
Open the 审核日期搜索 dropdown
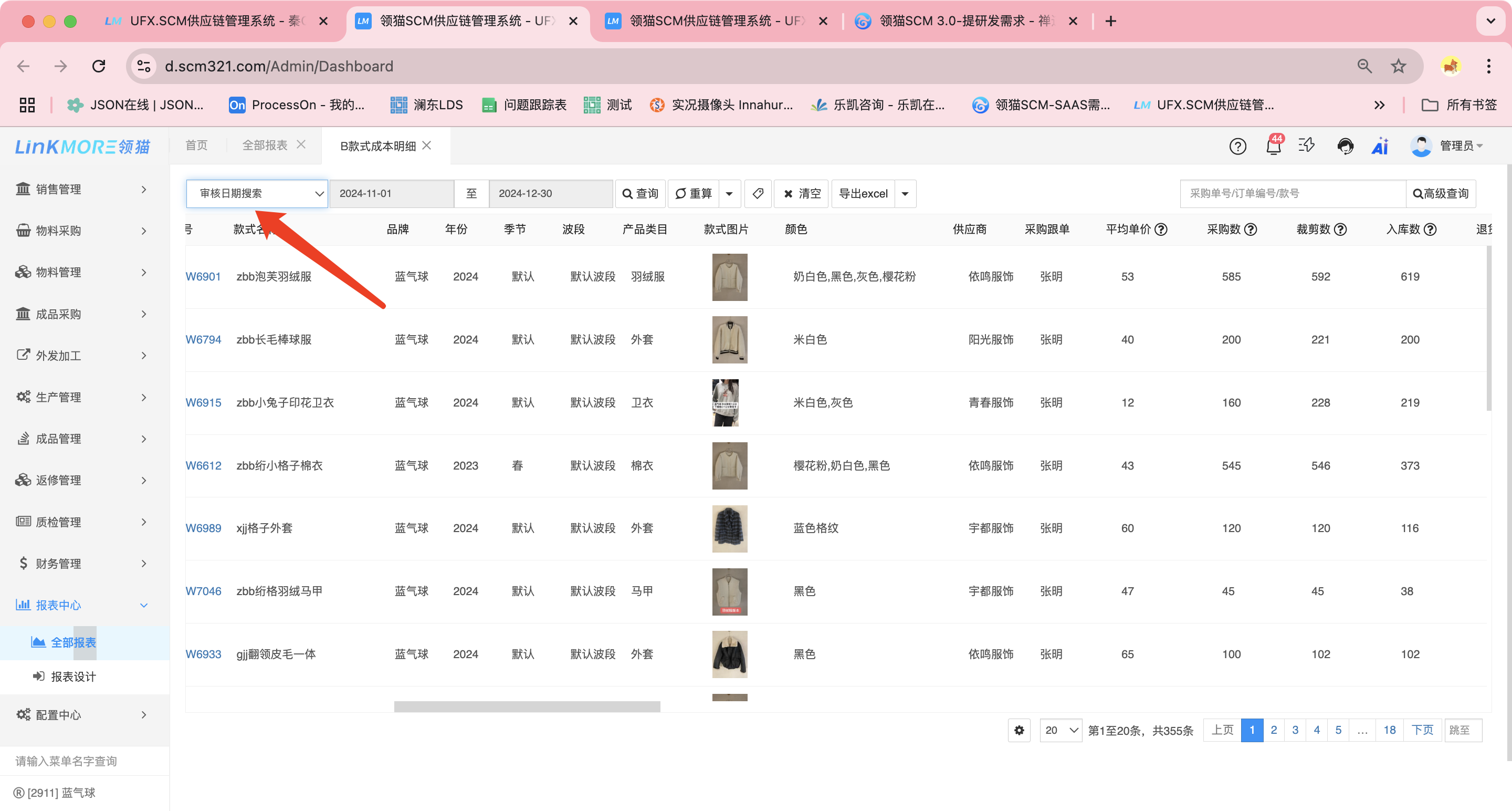pyautogui.click(x=257, y=193)
